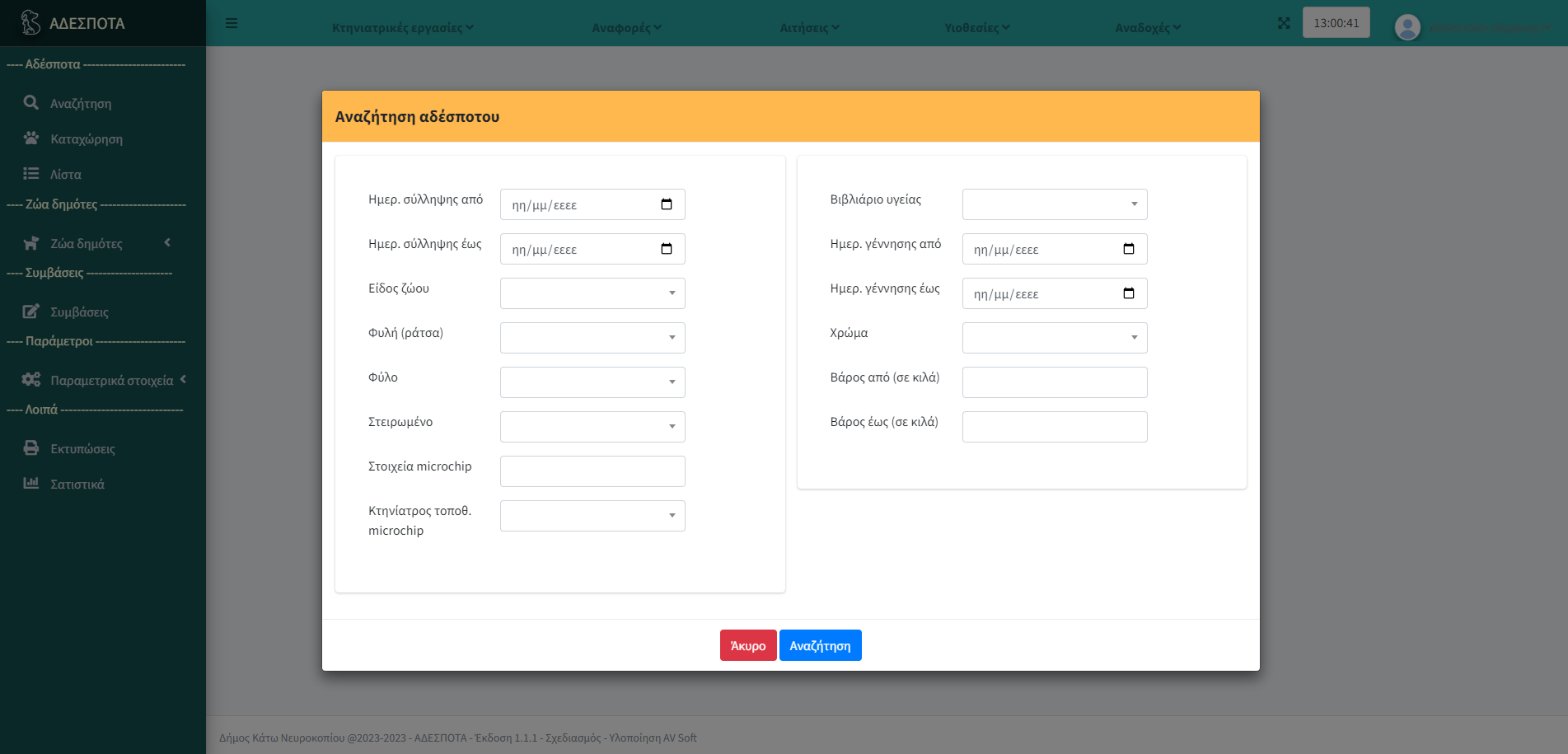Select Αναζήτηση in the sidebar
The image size is (1568, 754).
(x=81, y=104)
